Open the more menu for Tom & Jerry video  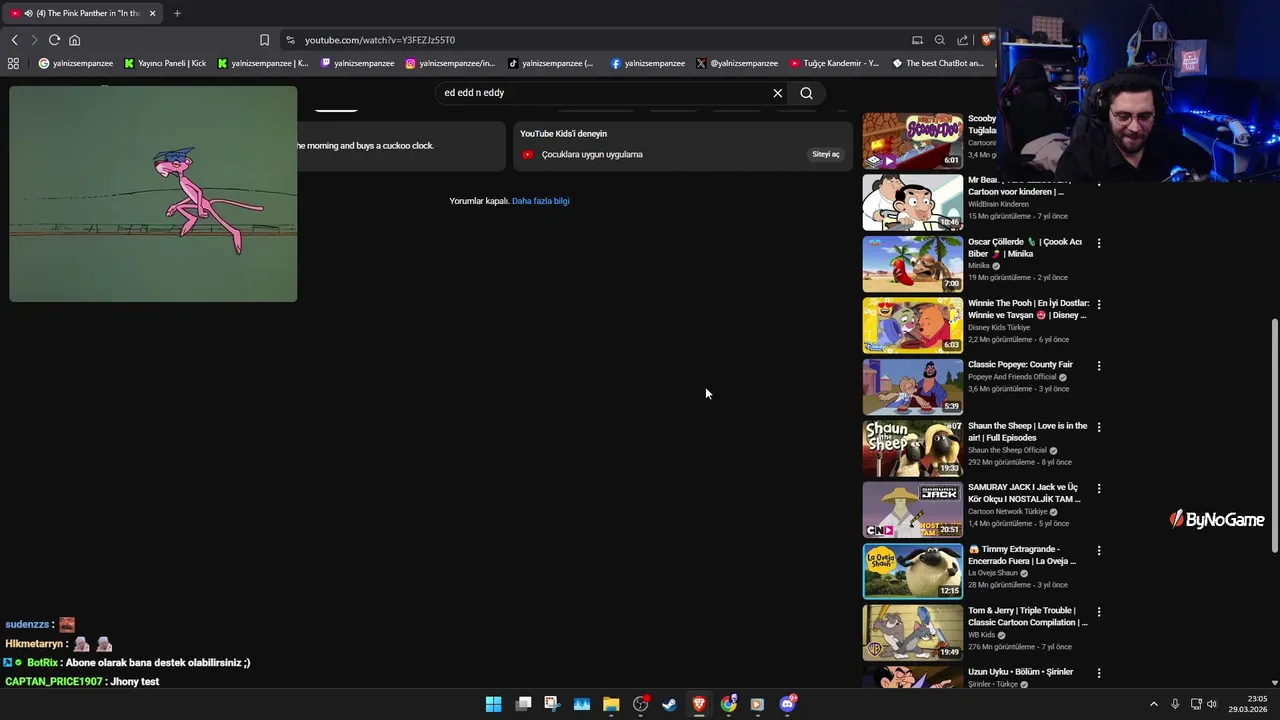(x=1099, y=612)
